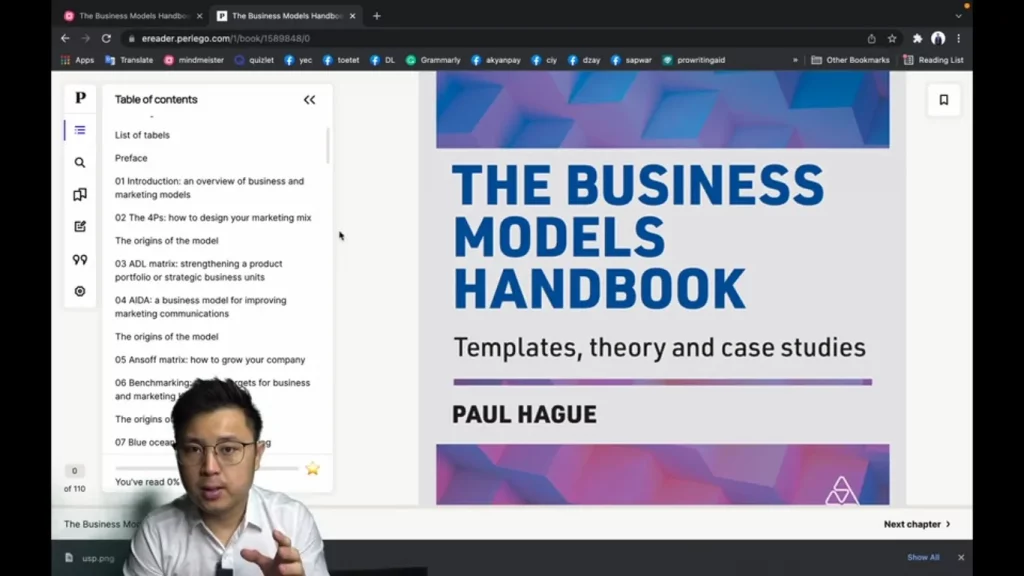The image size is (1024, 576).
Task: Go forward with the browser forward arrow
Action: click(x=86, y=39)
